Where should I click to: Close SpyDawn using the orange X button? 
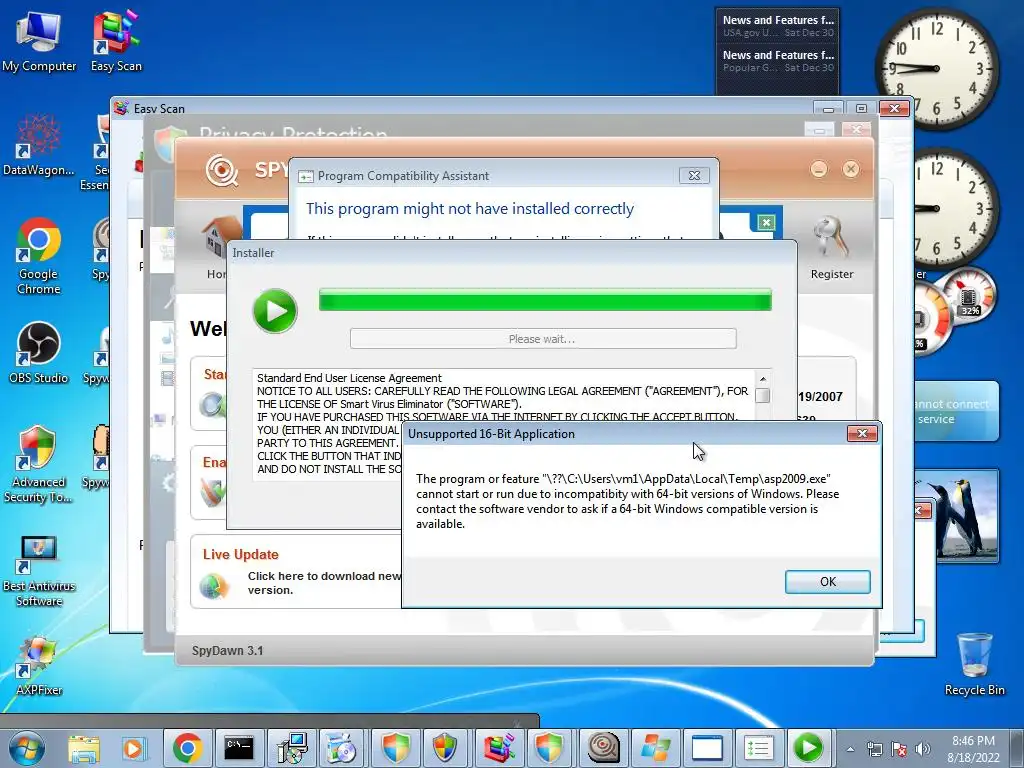[x=850, y=170]
